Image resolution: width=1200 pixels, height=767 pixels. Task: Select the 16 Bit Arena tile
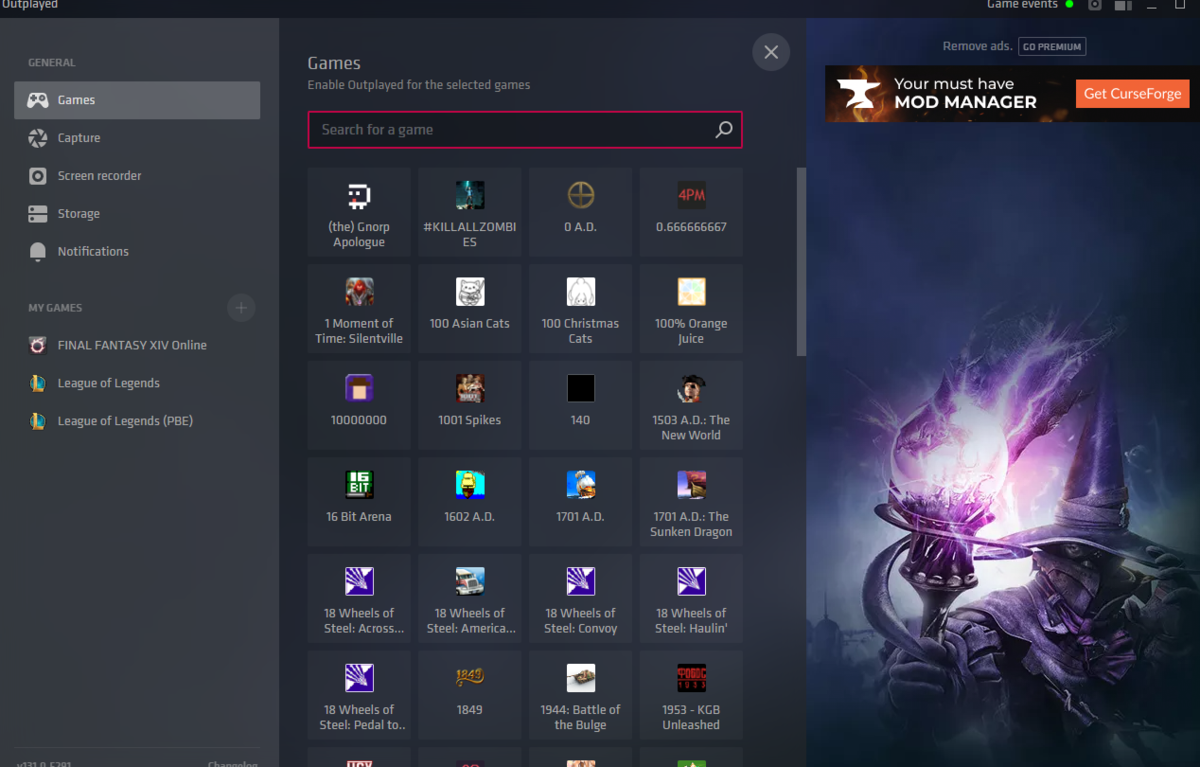[359, 501]
